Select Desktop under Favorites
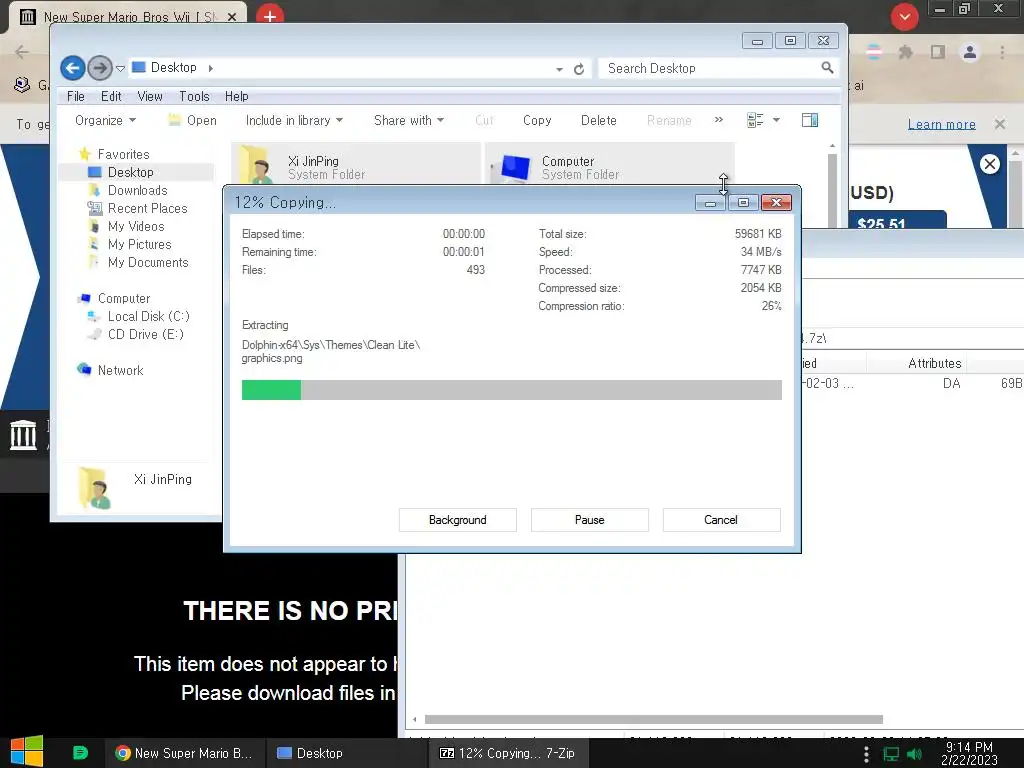The image size is (1024, 768). [x=131, y=172]
